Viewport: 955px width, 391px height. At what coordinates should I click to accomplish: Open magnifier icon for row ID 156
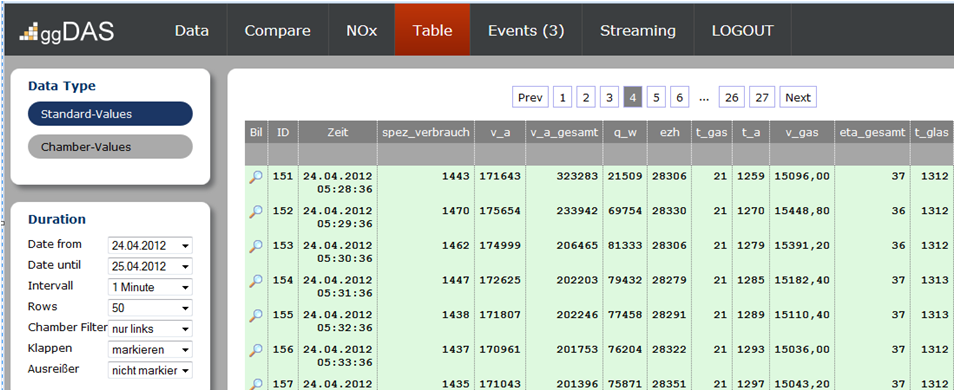[256, 350]
